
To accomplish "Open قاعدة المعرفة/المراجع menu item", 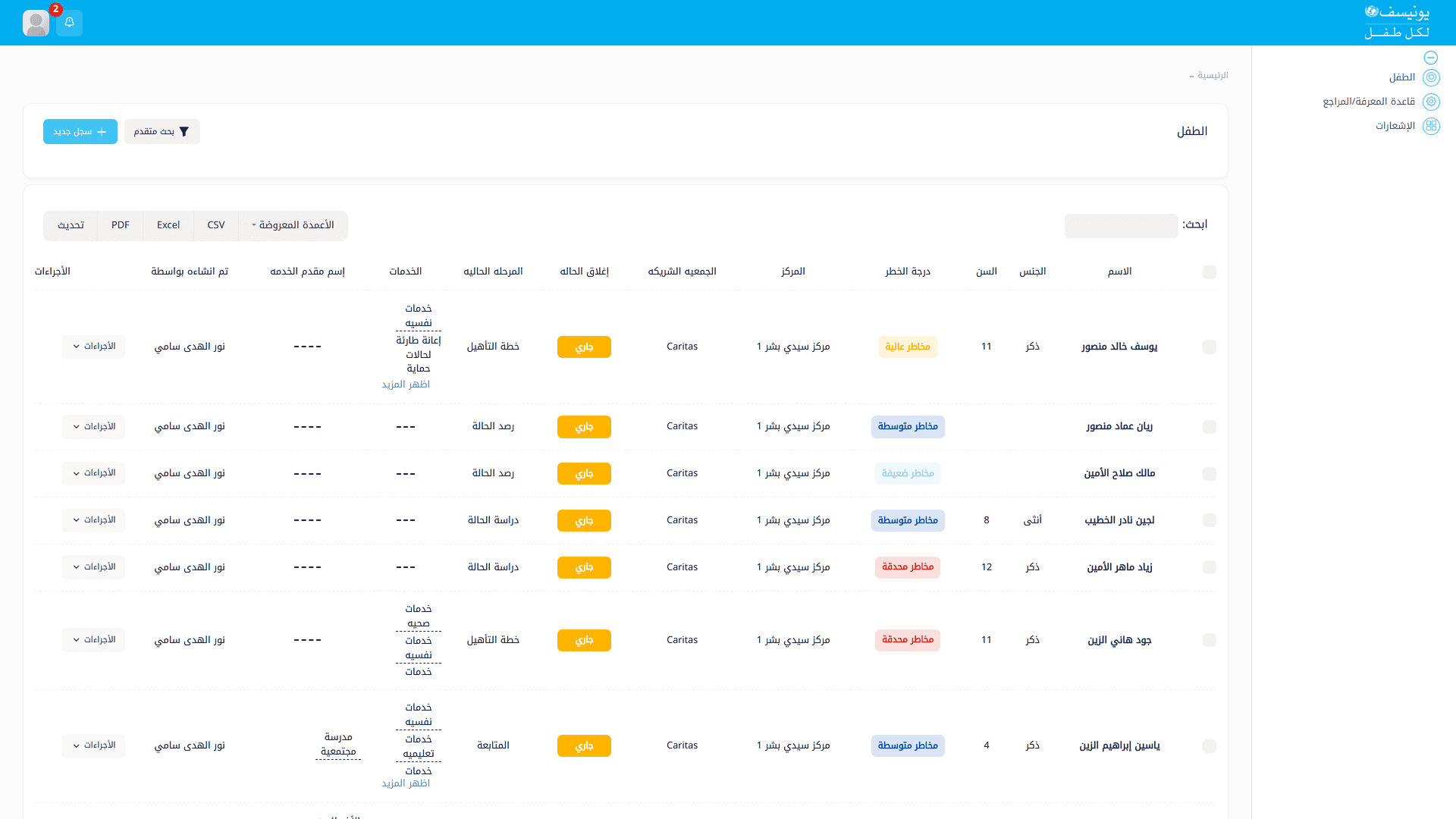I will [1369, 102].
